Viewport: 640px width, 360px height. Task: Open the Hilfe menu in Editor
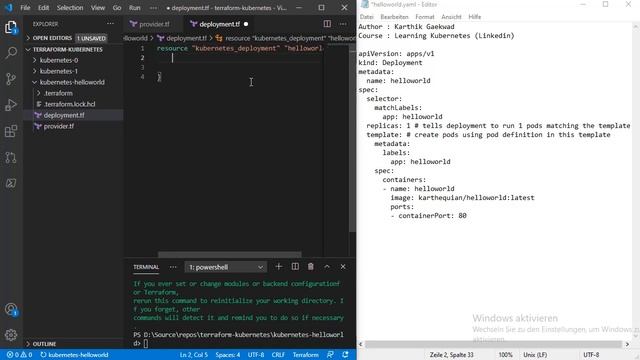pos(474,17)
